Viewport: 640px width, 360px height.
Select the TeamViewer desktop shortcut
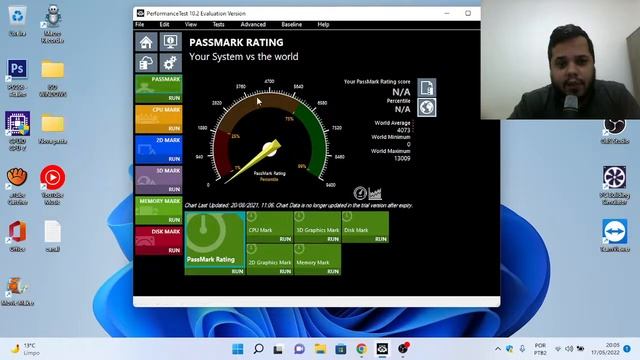(614, 236)
